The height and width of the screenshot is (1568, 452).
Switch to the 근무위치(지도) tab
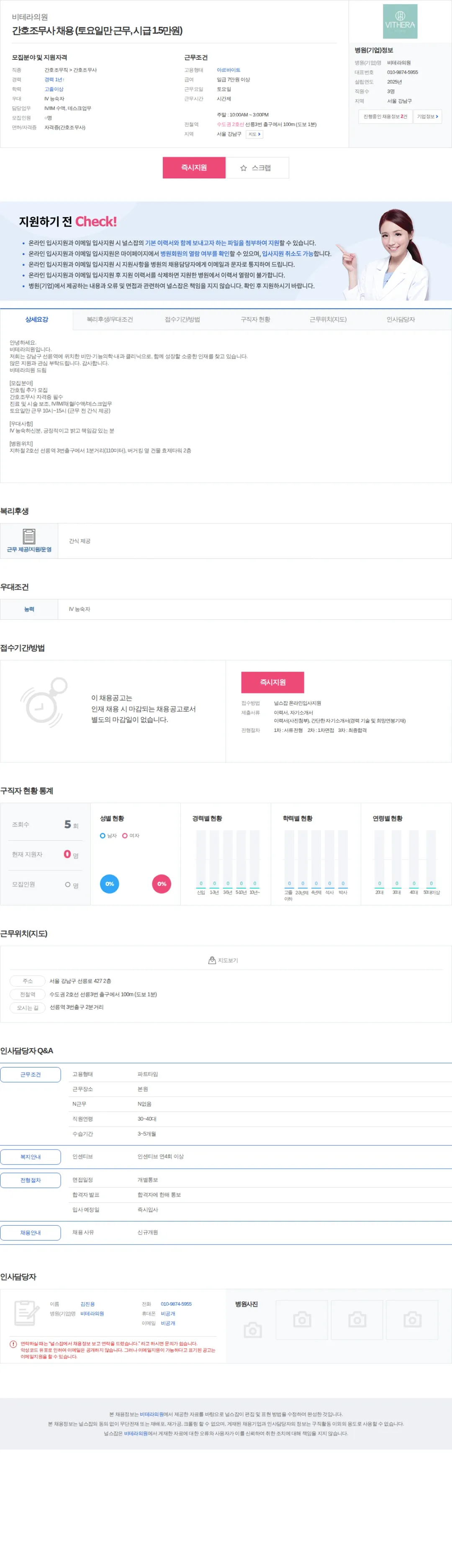click(328, 320)
